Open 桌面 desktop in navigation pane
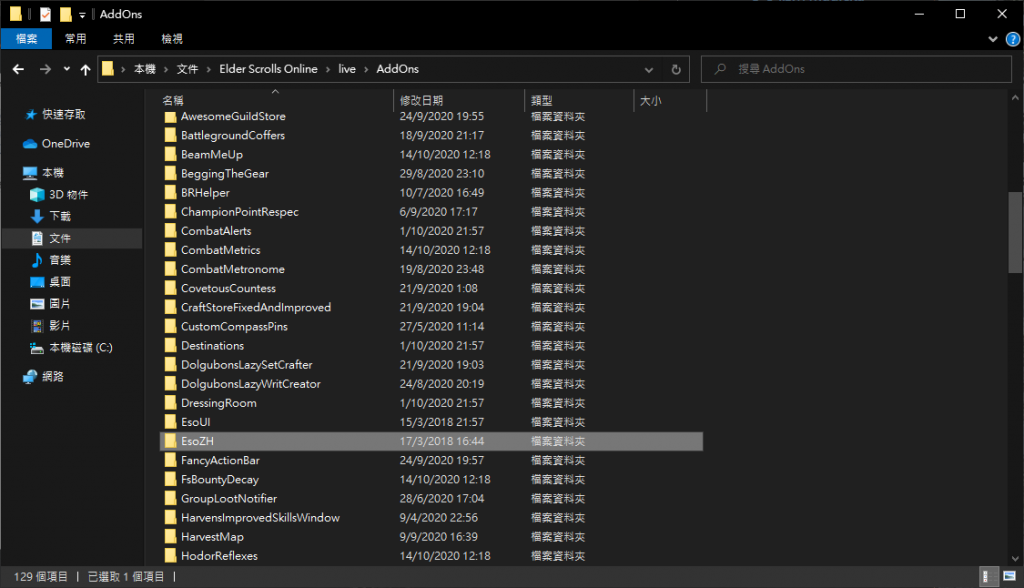 tap(59, 282)
